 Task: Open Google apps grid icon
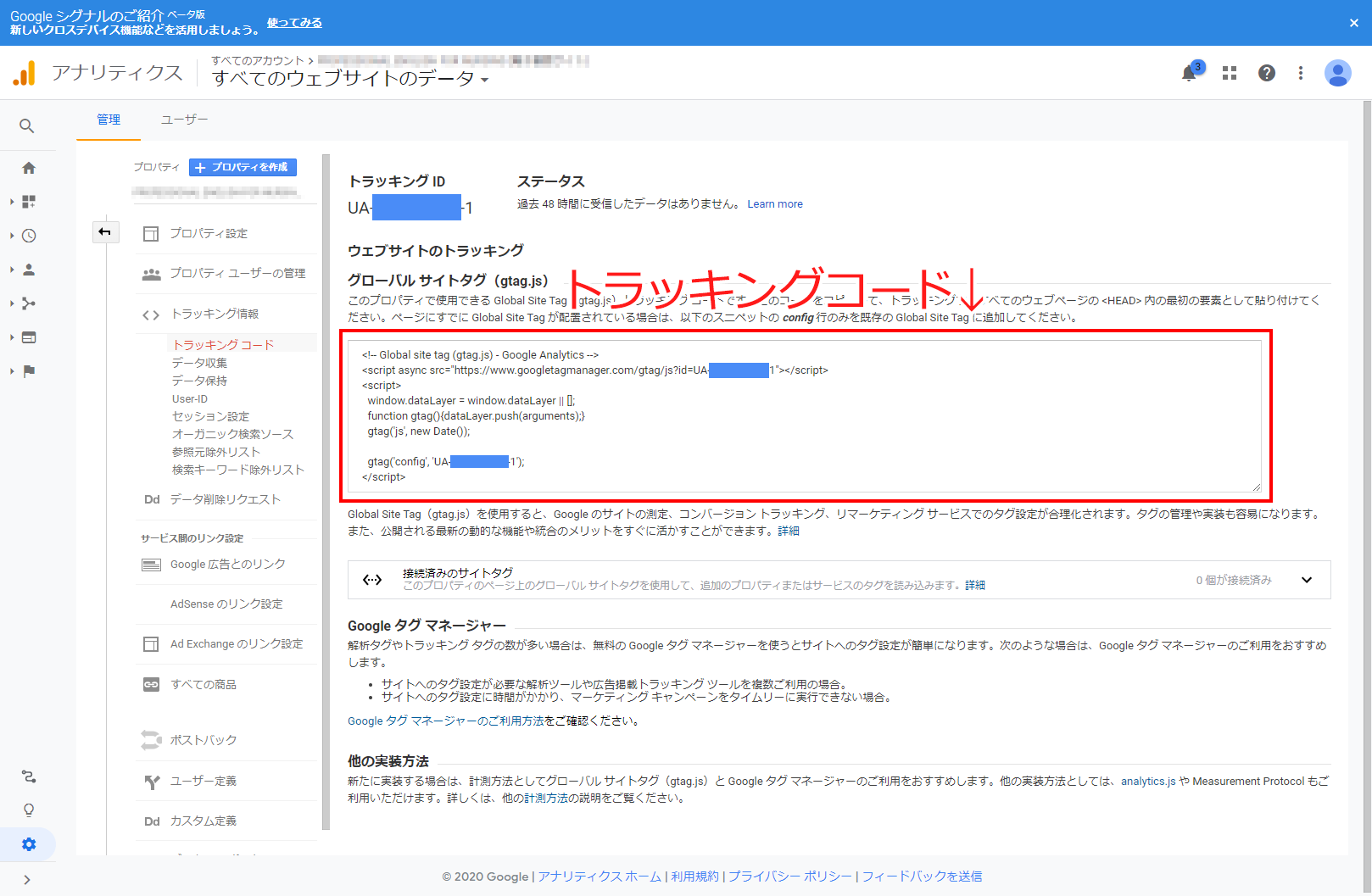pos(1230,73)
